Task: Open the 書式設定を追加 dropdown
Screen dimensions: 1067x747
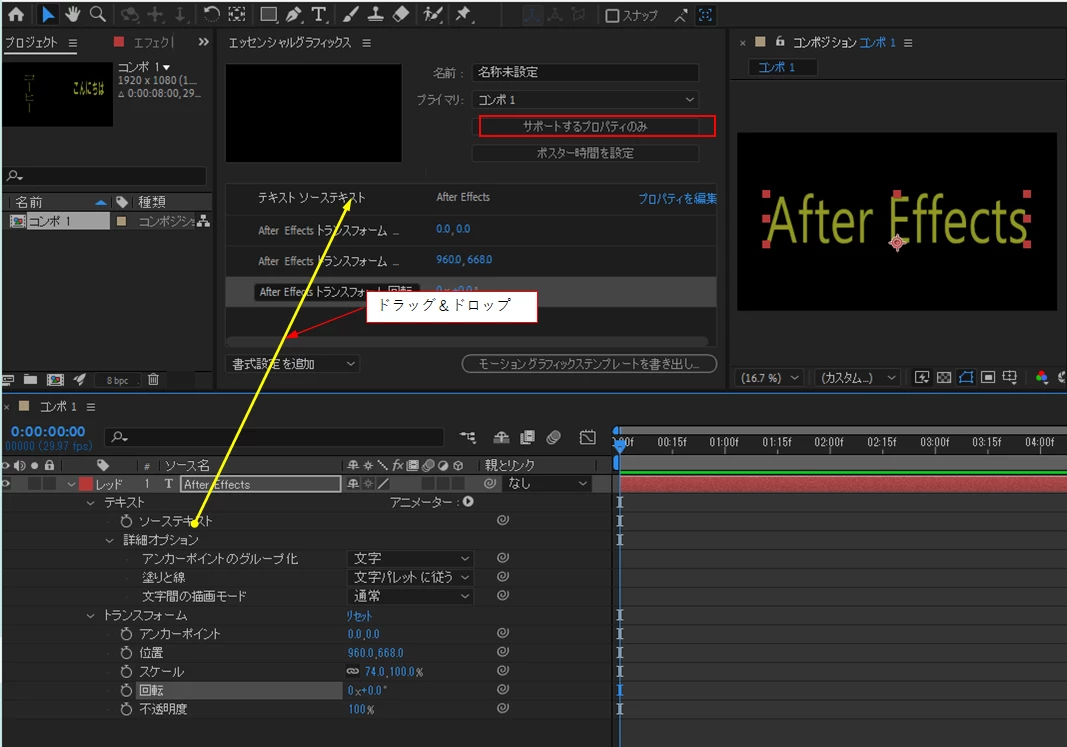Action: [293, 363]
